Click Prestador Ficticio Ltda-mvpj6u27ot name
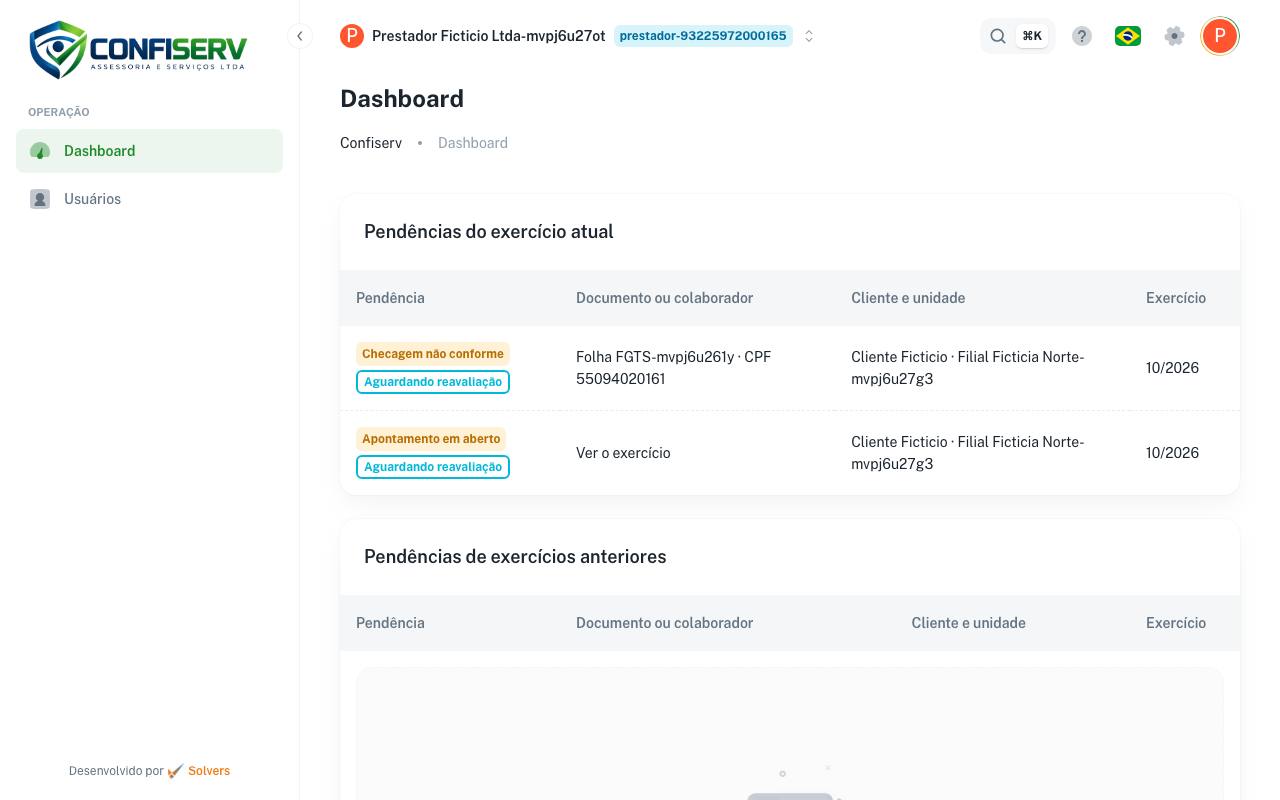Screen dimensions: 1280x800 [488, 36]
